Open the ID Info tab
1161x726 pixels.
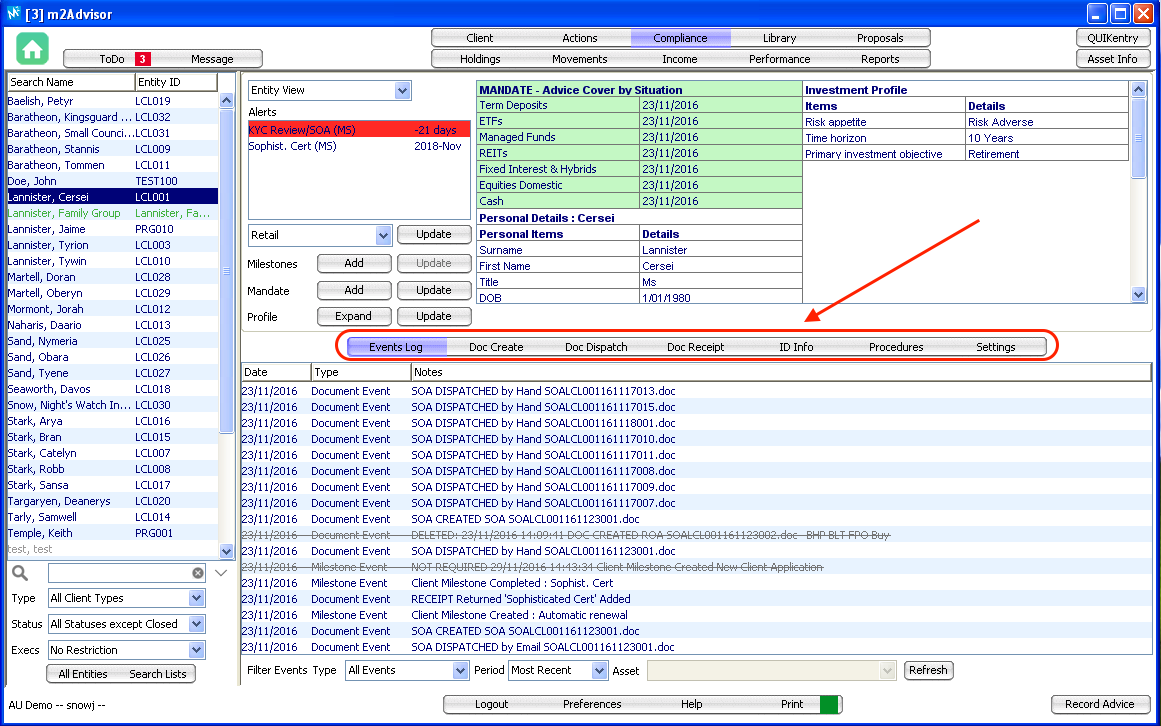click(x=796, y=347)
